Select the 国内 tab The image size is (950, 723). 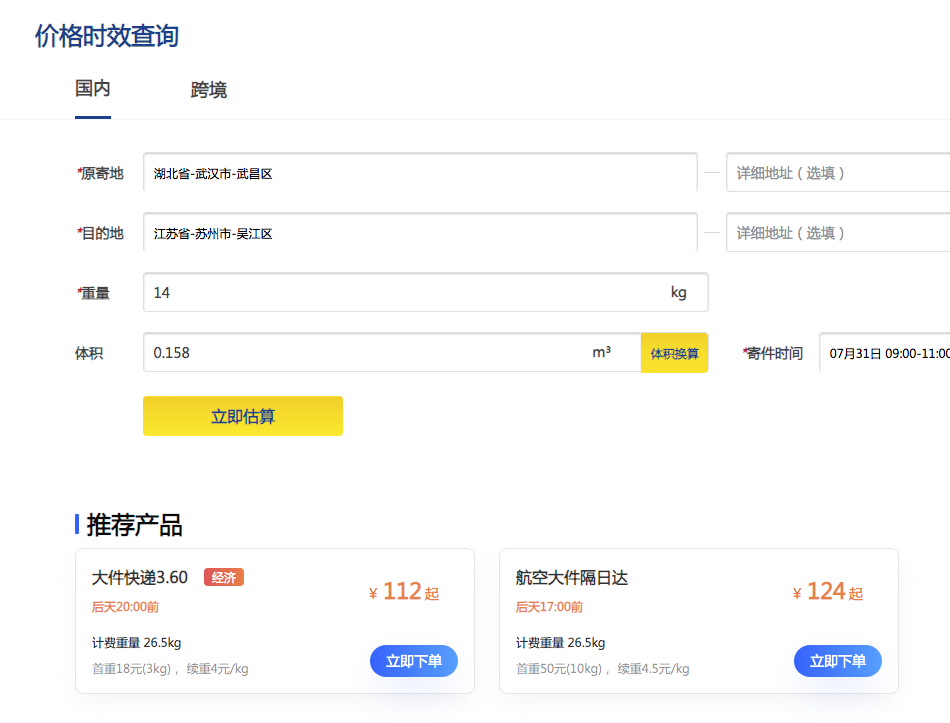click(x=92, y=90)
